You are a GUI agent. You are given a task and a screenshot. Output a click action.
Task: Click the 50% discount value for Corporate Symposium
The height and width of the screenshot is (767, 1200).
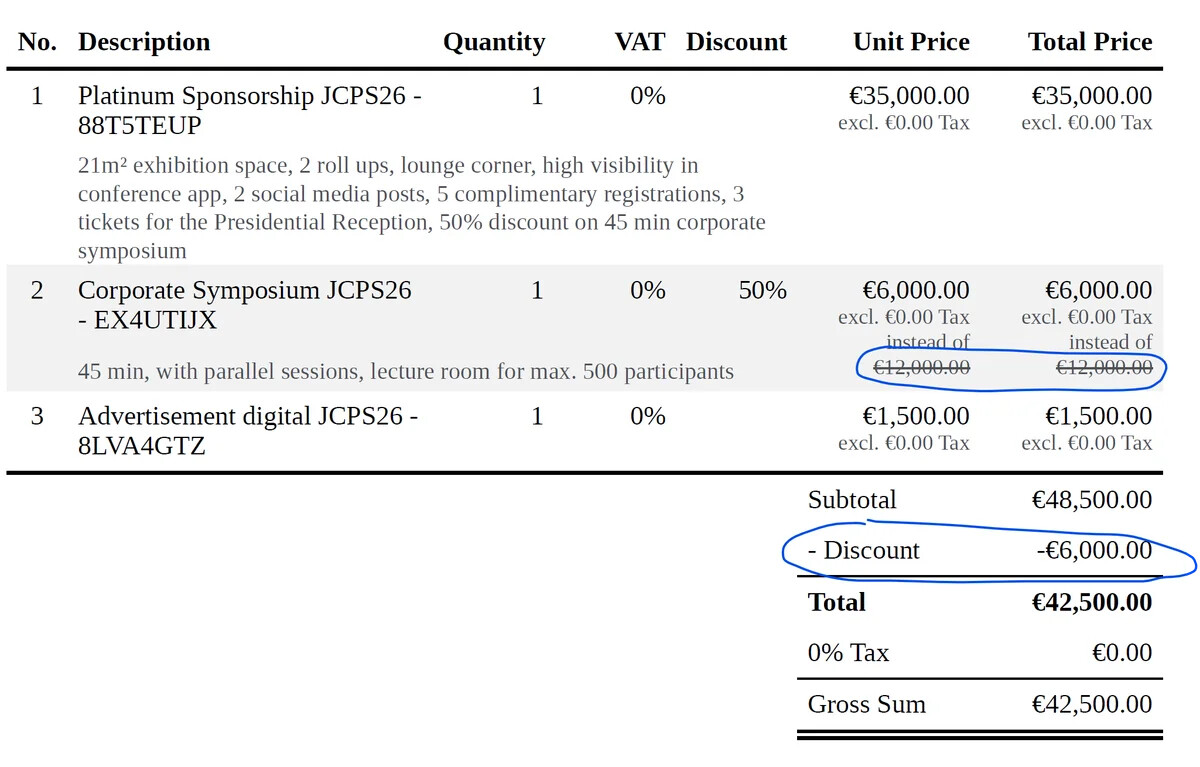coord(762,291)
